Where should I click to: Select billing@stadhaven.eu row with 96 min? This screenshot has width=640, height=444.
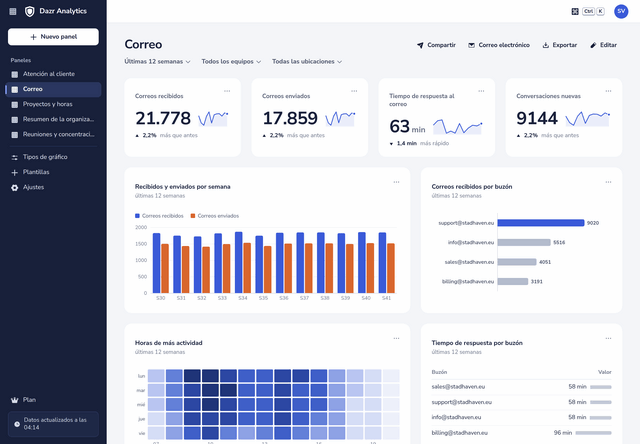(x=521, y=433)
